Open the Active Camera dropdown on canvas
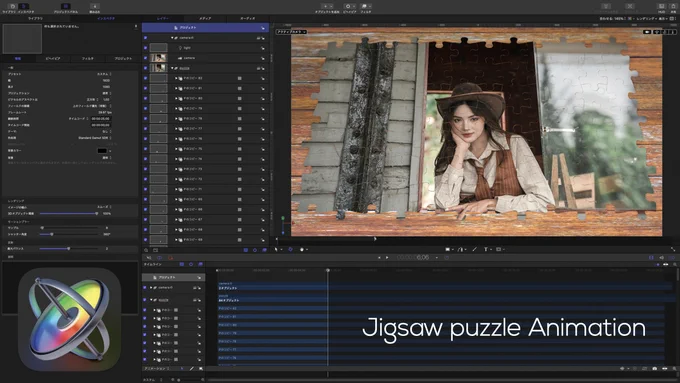This screenshot has width=680, height=383. [291, 32]
